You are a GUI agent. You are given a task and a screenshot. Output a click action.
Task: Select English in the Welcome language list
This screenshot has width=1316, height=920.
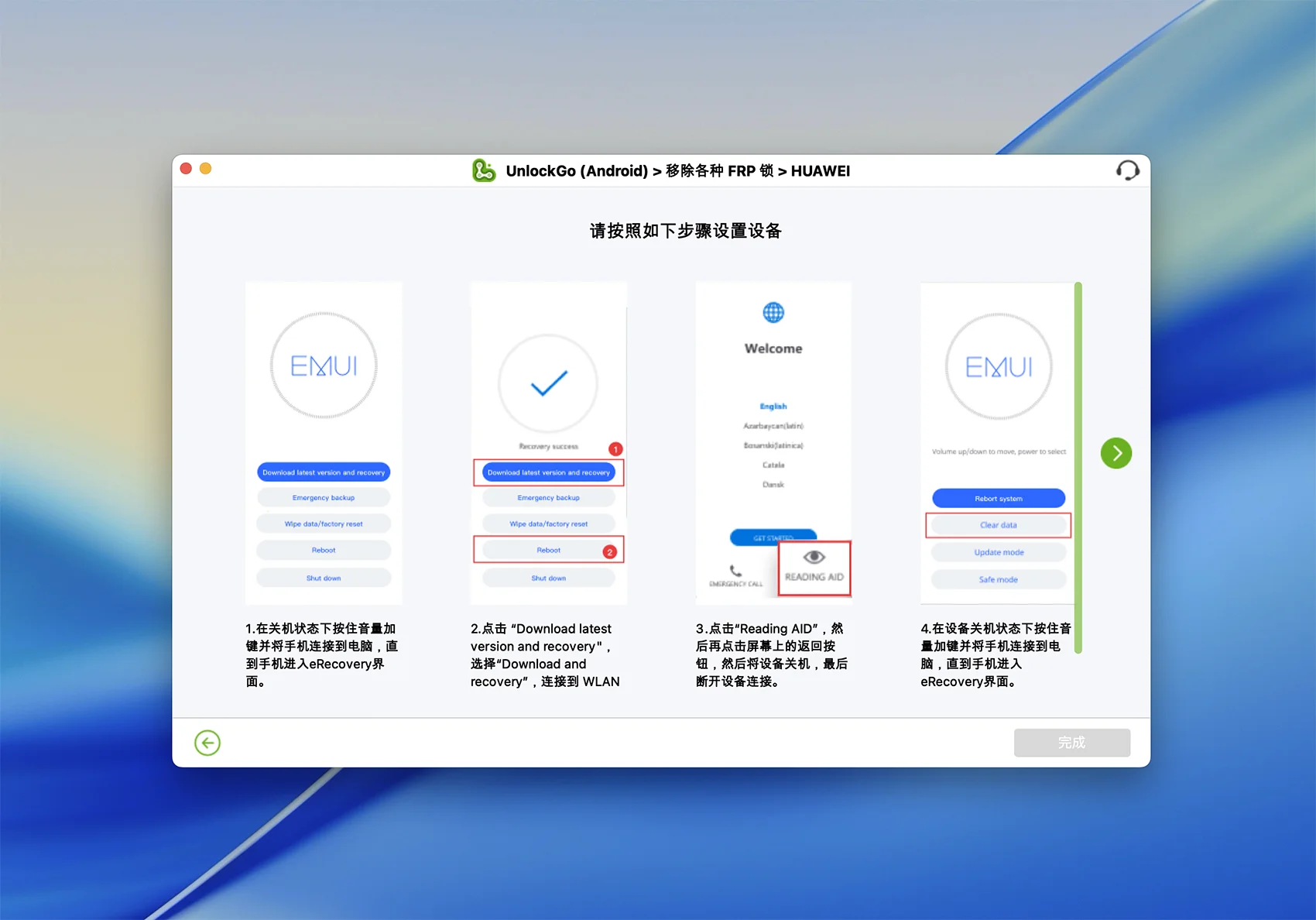pyautogui.click(x=773, y=407)
